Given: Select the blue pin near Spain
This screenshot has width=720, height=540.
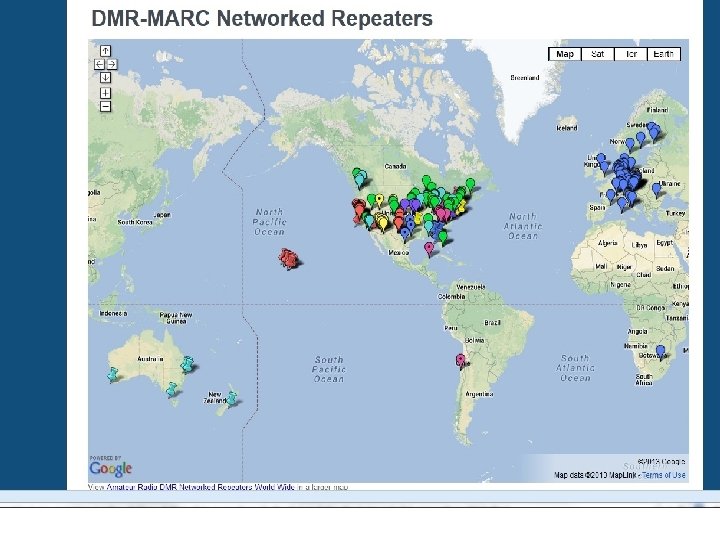Looking at the screenshot, I should pyautogui.click(x=610, y=197).
